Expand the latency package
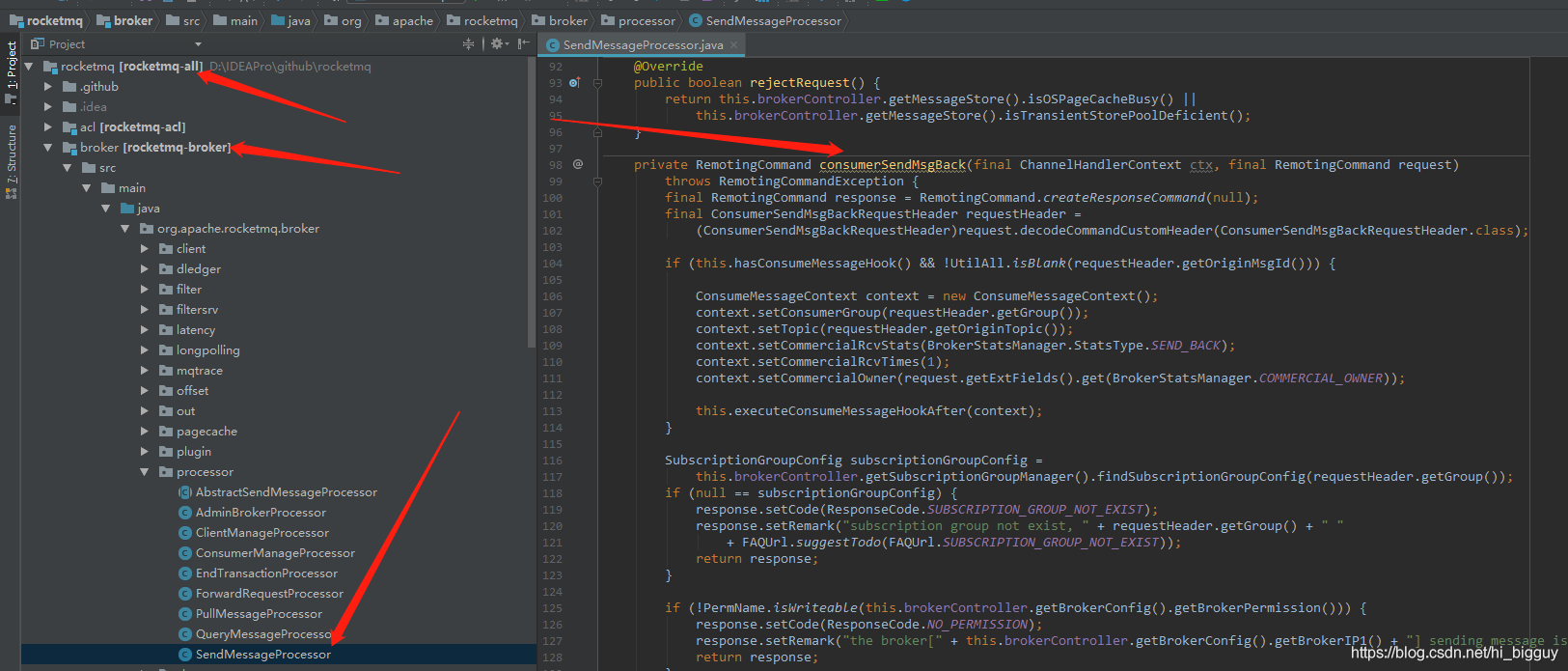This screenshot has width=1568, height=671. pos(145,330)
